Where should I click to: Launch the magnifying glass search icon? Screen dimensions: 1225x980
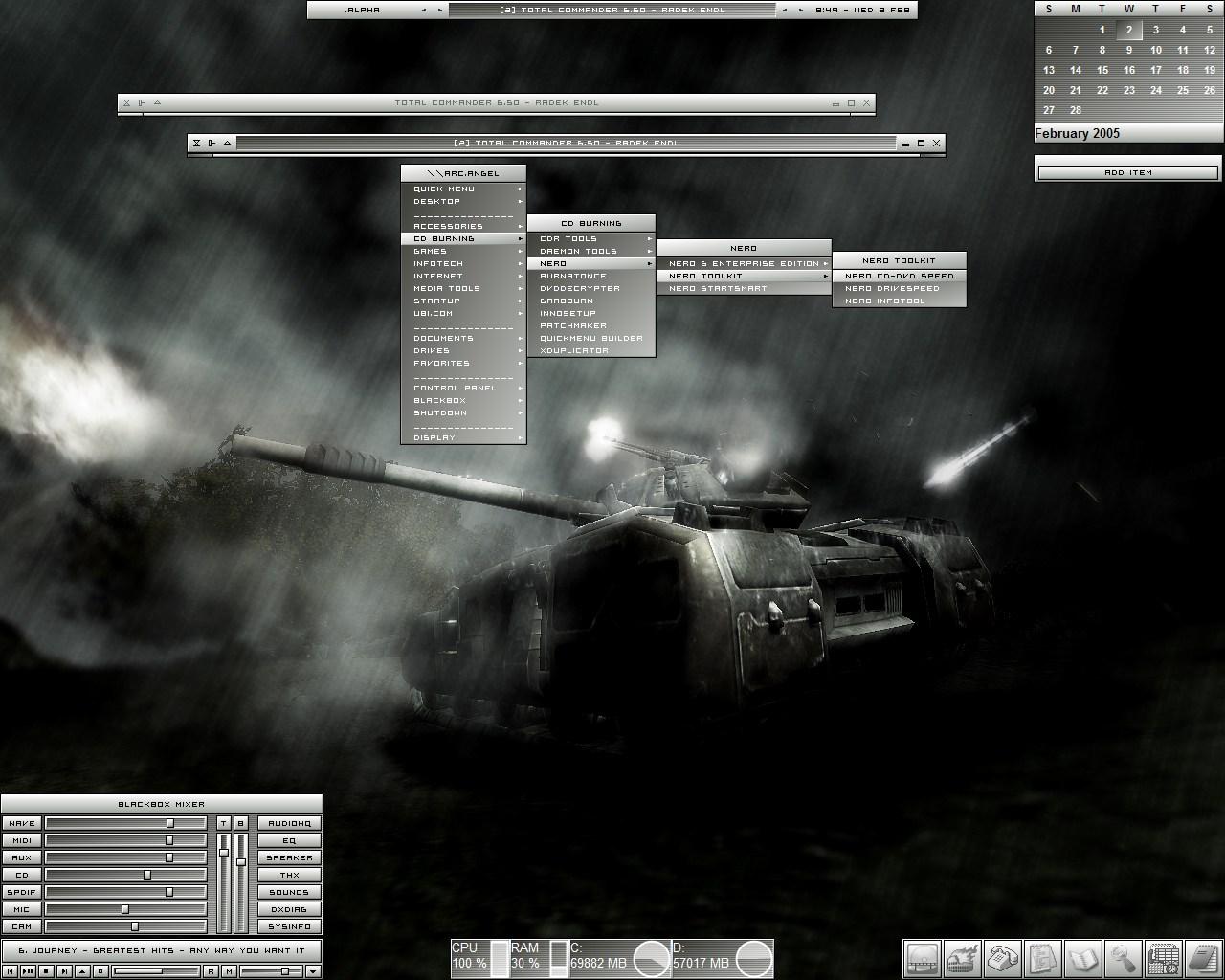click(1124, 958)
